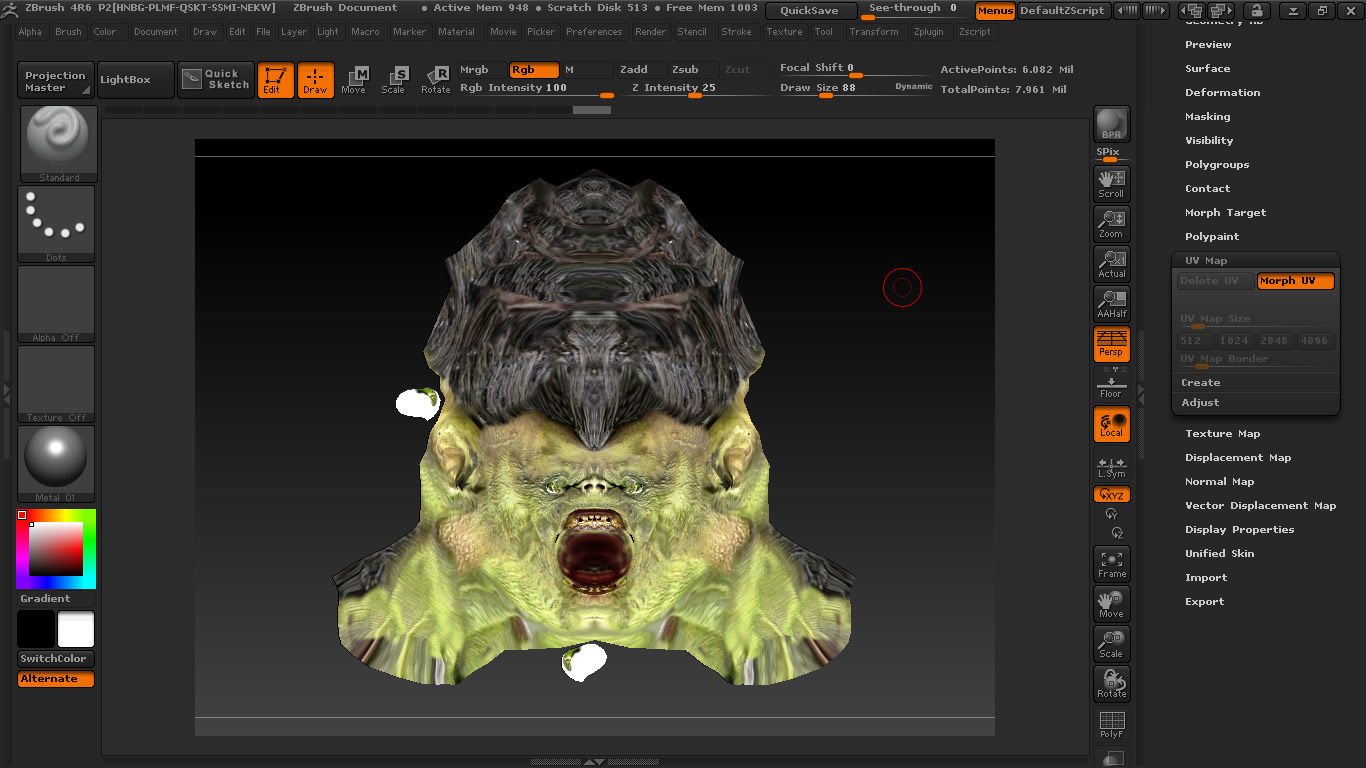Click the Menus button
This screenshot has height=768, width=1366.
[995, 11]
